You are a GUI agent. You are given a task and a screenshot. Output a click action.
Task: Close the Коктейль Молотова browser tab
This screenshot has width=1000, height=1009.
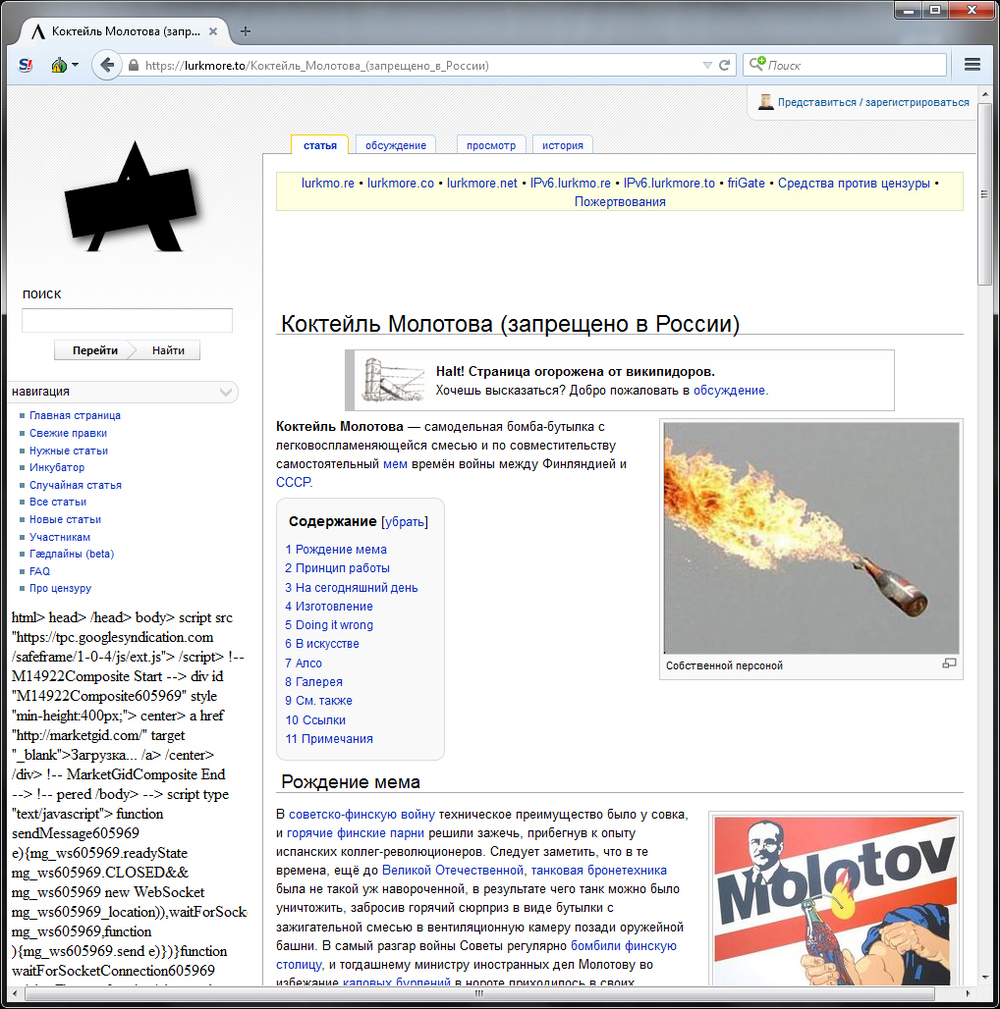213,31
